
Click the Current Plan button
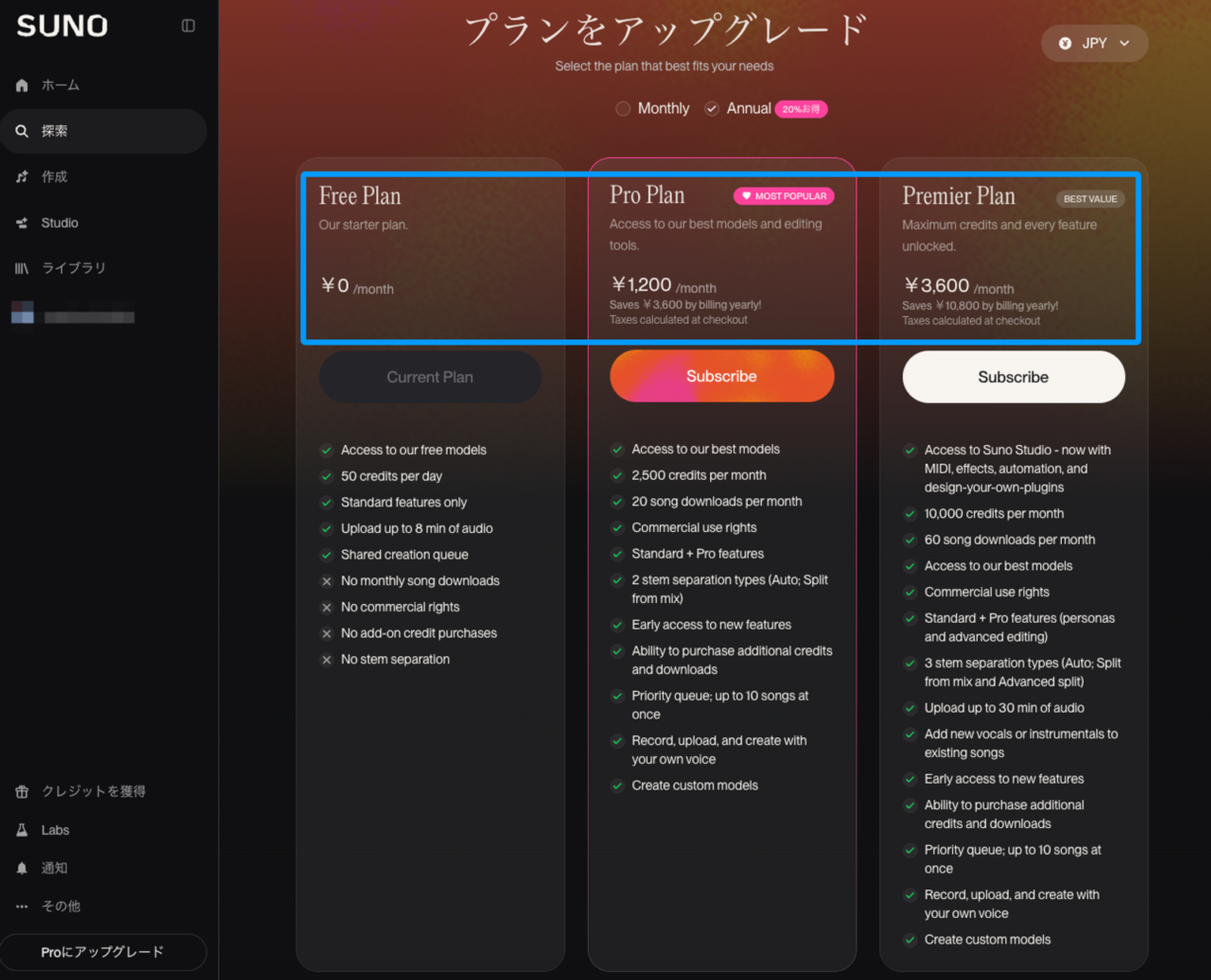[x=430, y=377]
